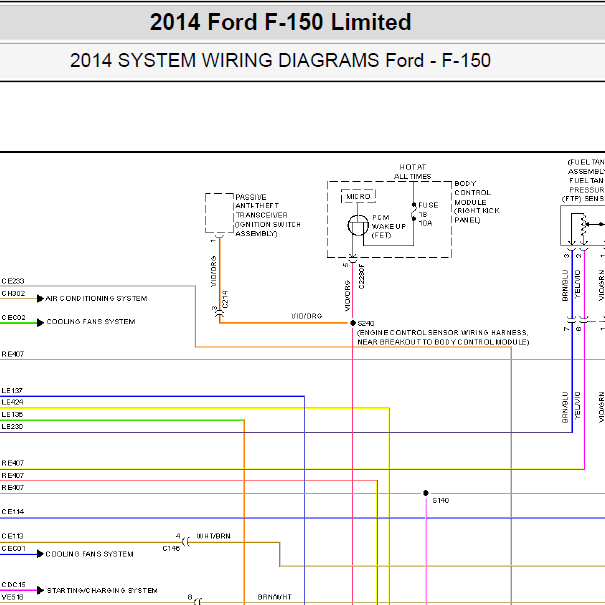Click the title 2014 Ford F-150 Limited
Image resolution: width=605 pixels, height=605 pixels.
point(281,22)
